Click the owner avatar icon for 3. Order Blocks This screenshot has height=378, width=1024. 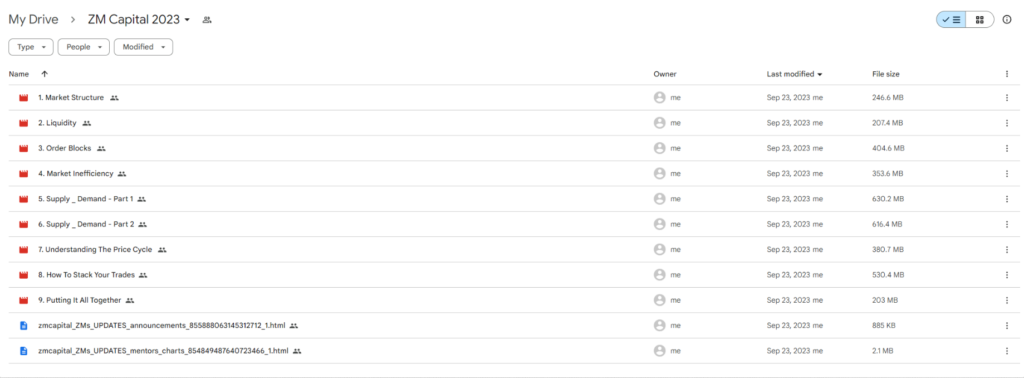click(x=660, y=148)
